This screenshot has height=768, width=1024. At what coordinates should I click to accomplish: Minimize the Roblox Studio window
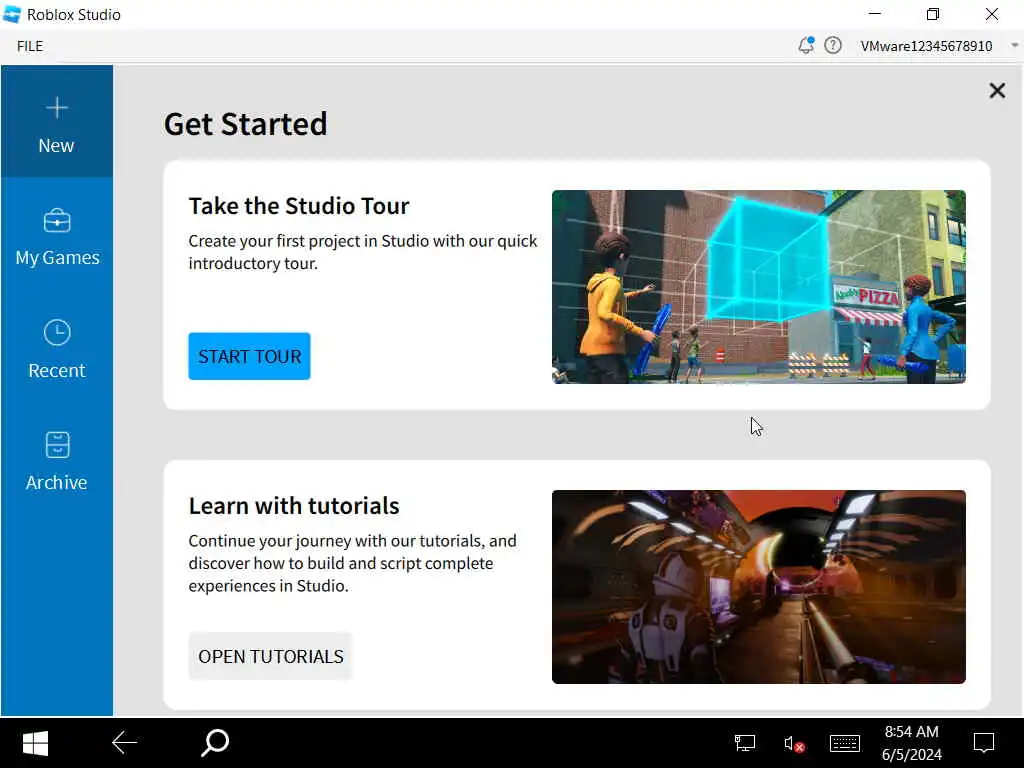pyautogui.click(x=875, y=14)
